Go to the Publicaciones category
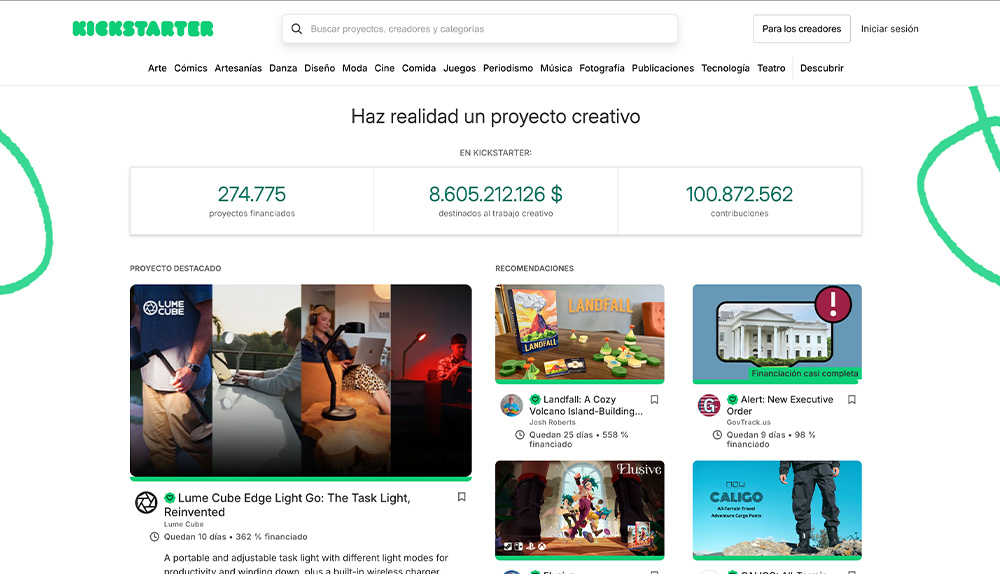Image resolution: width=1000 pixels, height=574 pixels. 663,68
